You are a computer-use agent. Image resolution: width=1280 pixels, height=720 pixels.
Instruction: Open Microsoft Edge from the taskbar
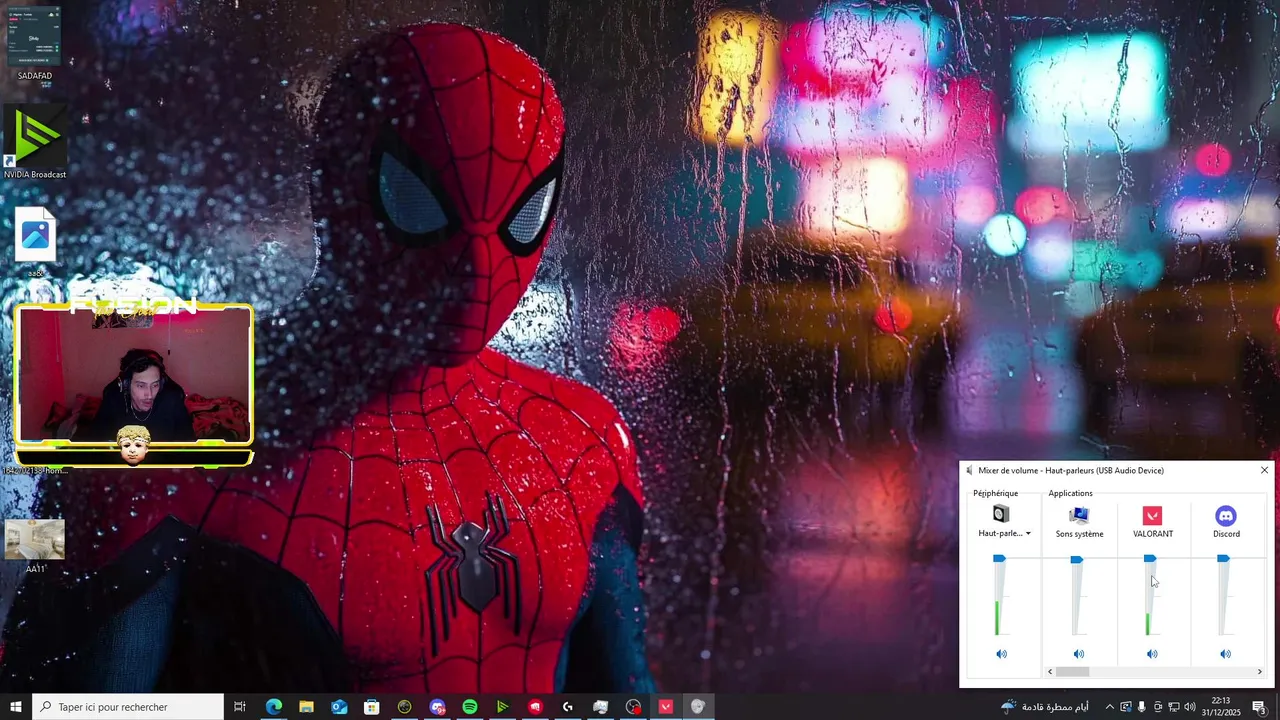tap(273, 707)
